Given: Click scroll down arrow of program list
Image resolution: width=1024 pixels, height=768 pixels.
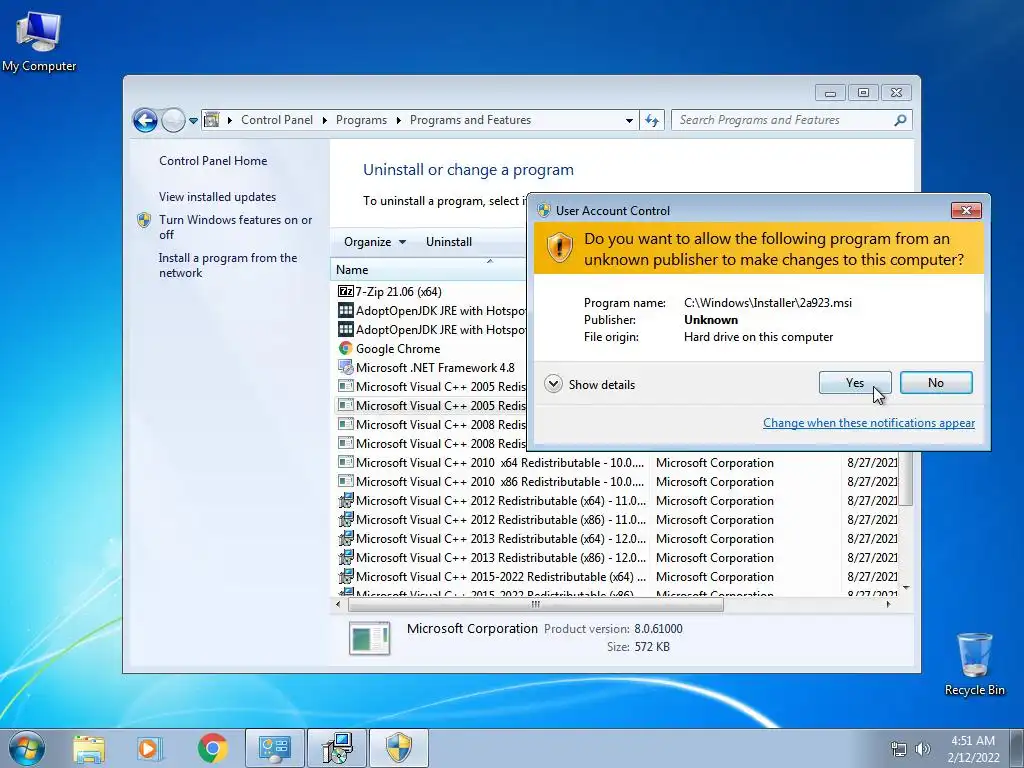Looking at the screenshot, I should click(906, 588).
